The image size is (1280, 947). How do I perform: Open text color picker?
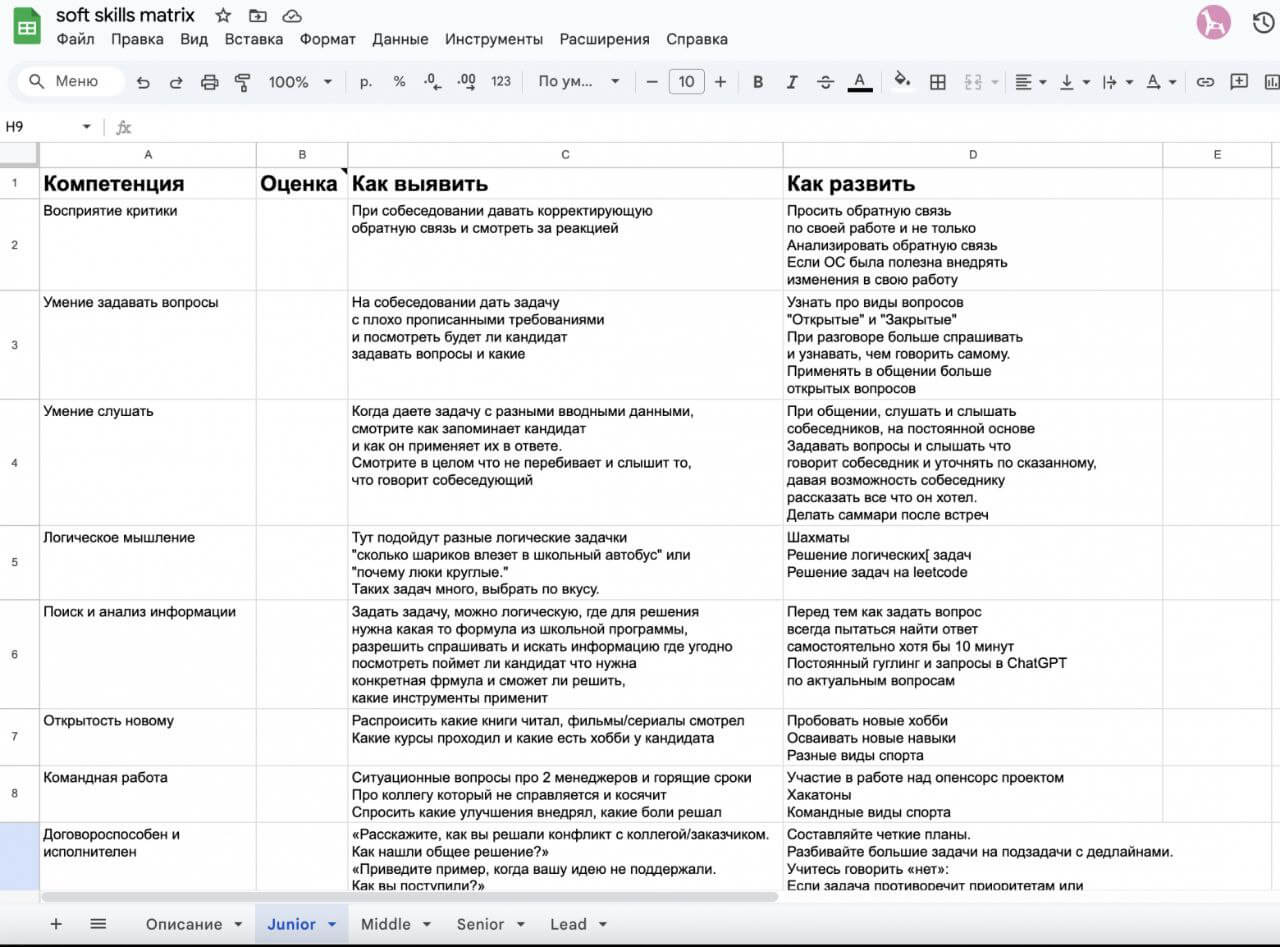tap(859, 82)
